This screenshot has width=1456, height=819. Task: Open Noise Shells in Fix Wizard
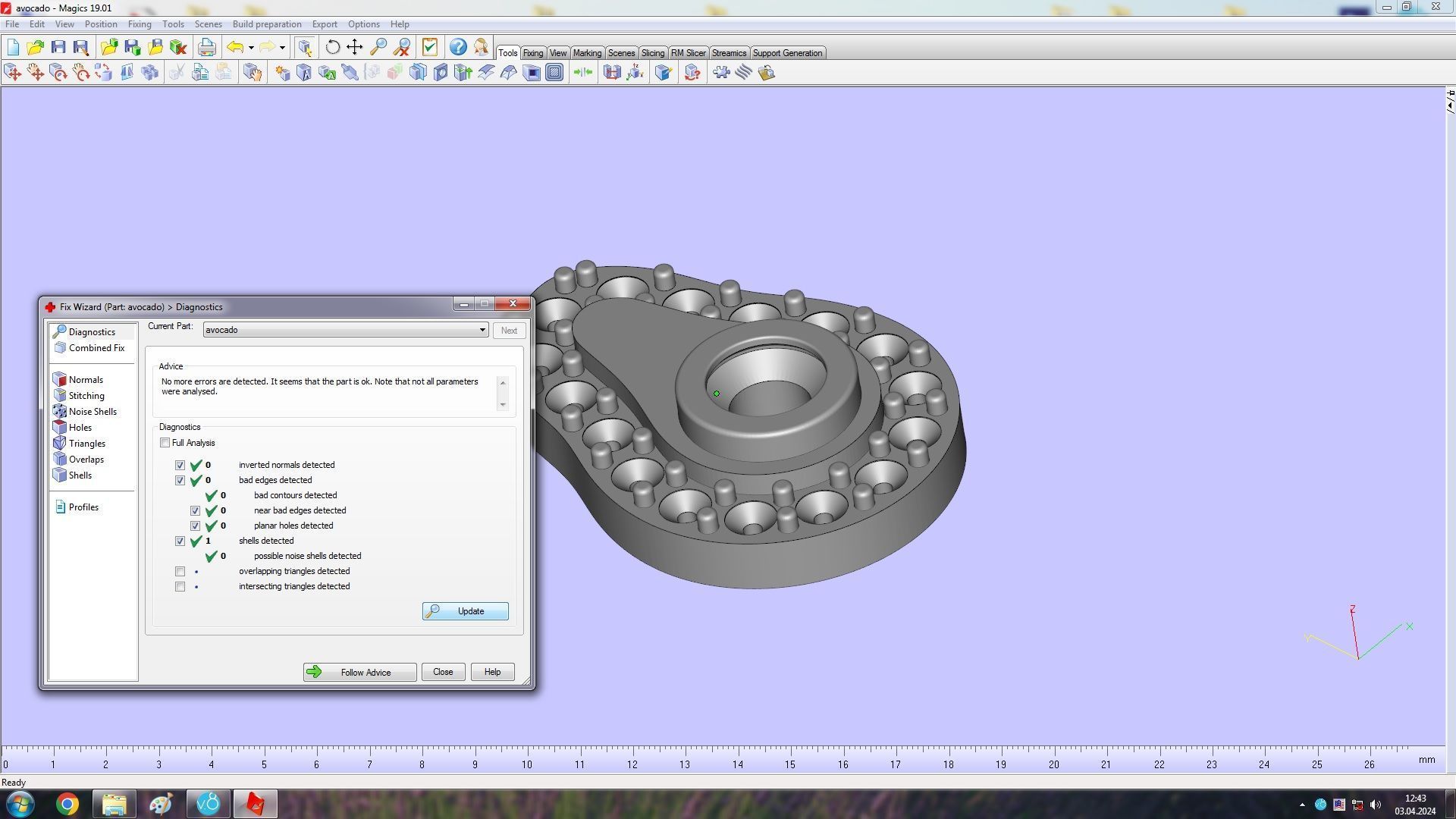[x=93, y=412]
